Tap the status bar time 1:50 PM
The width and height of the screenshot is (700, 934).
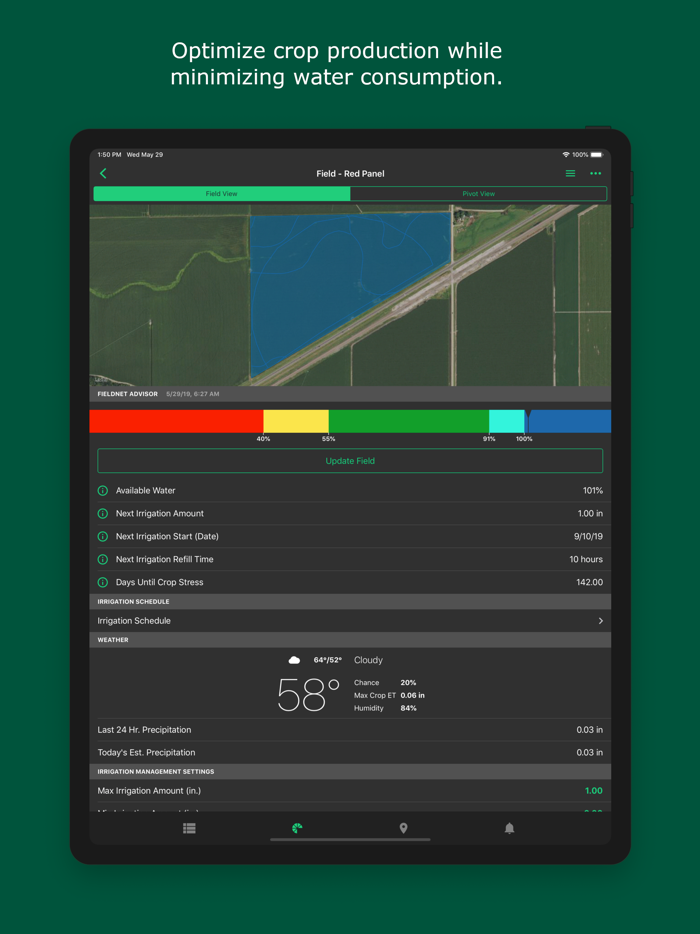[x=109, y=155]
